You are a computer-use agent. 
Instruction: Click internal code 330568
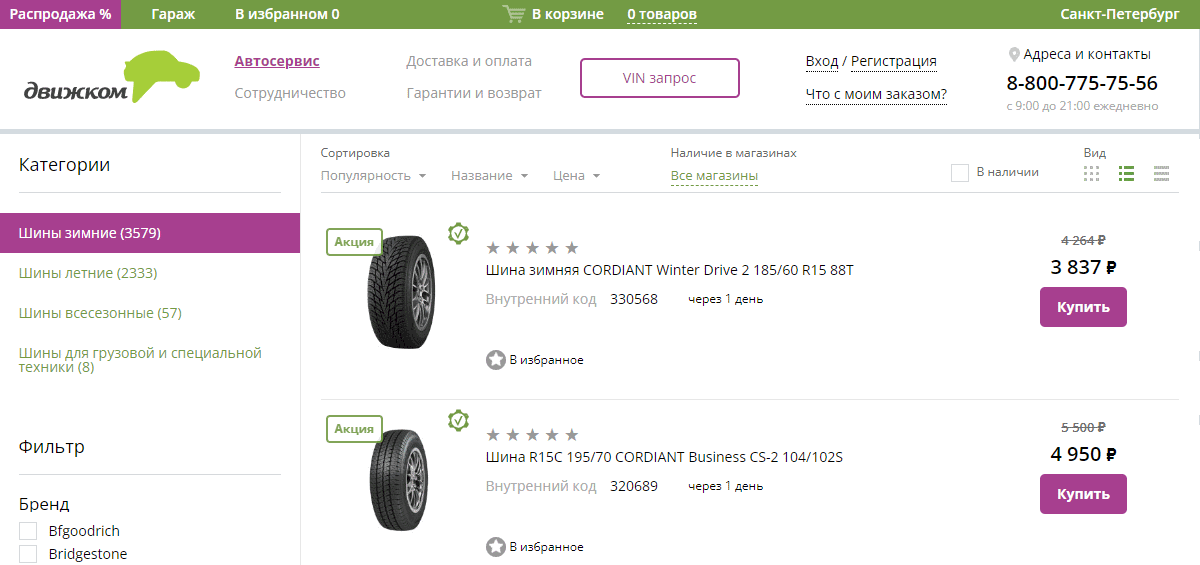(634, 299)
